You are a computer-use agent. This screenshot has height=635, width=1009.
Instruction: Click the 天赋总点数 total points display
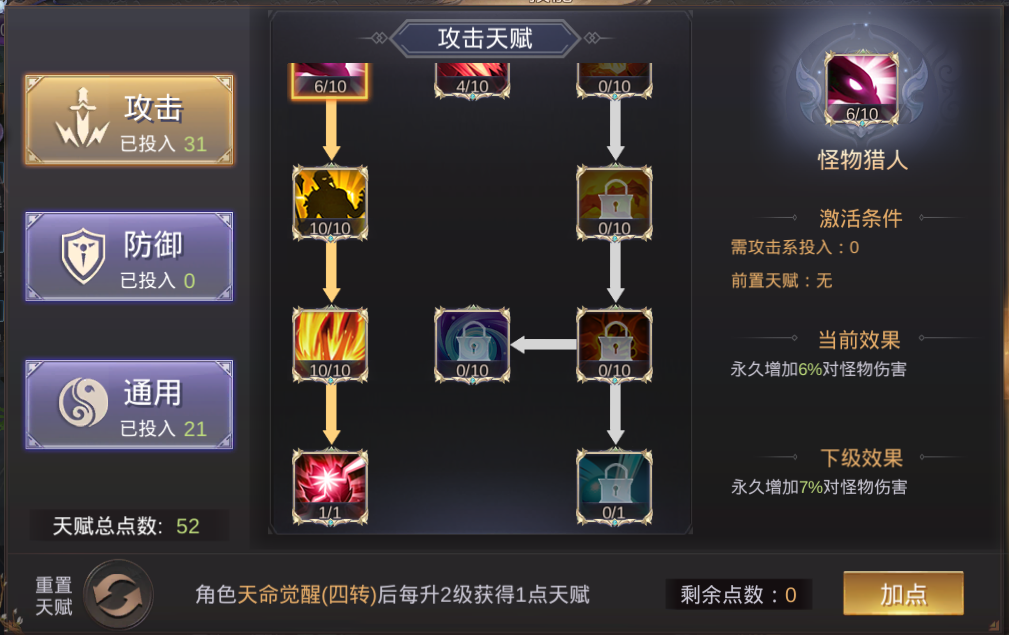pyautogui.click(x=127, y=526)
